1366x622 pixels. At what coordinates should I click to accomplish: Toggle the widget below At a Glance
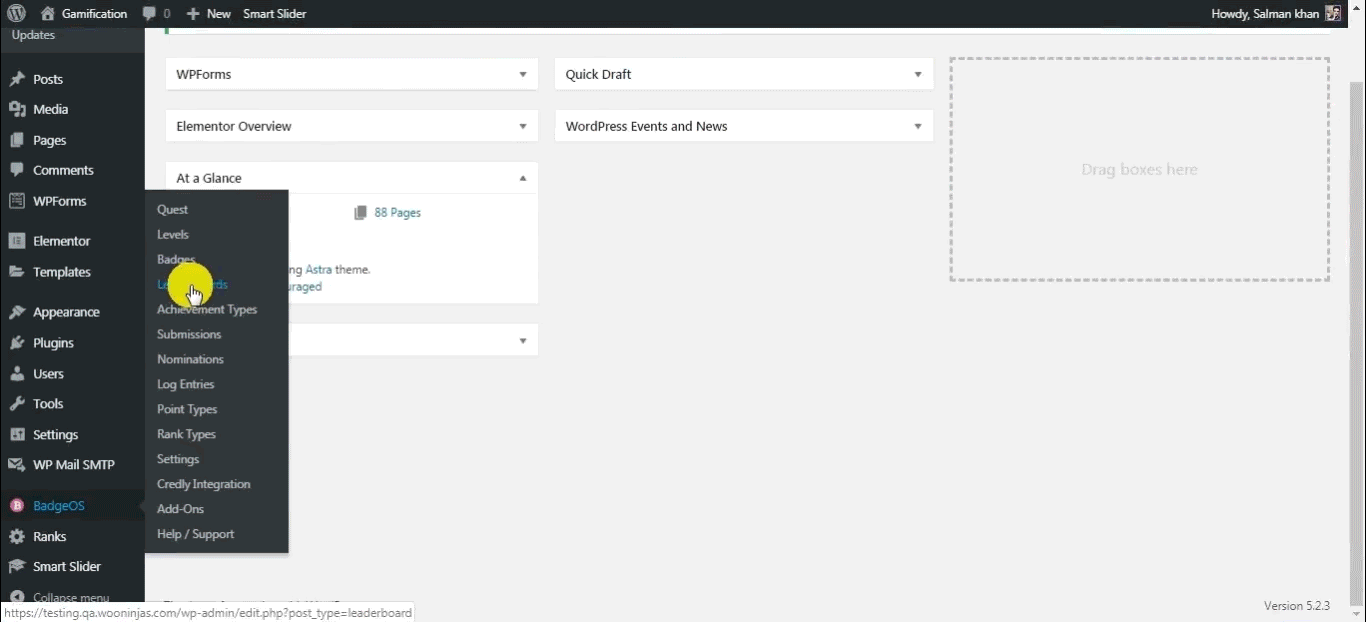tap(523, 341)
